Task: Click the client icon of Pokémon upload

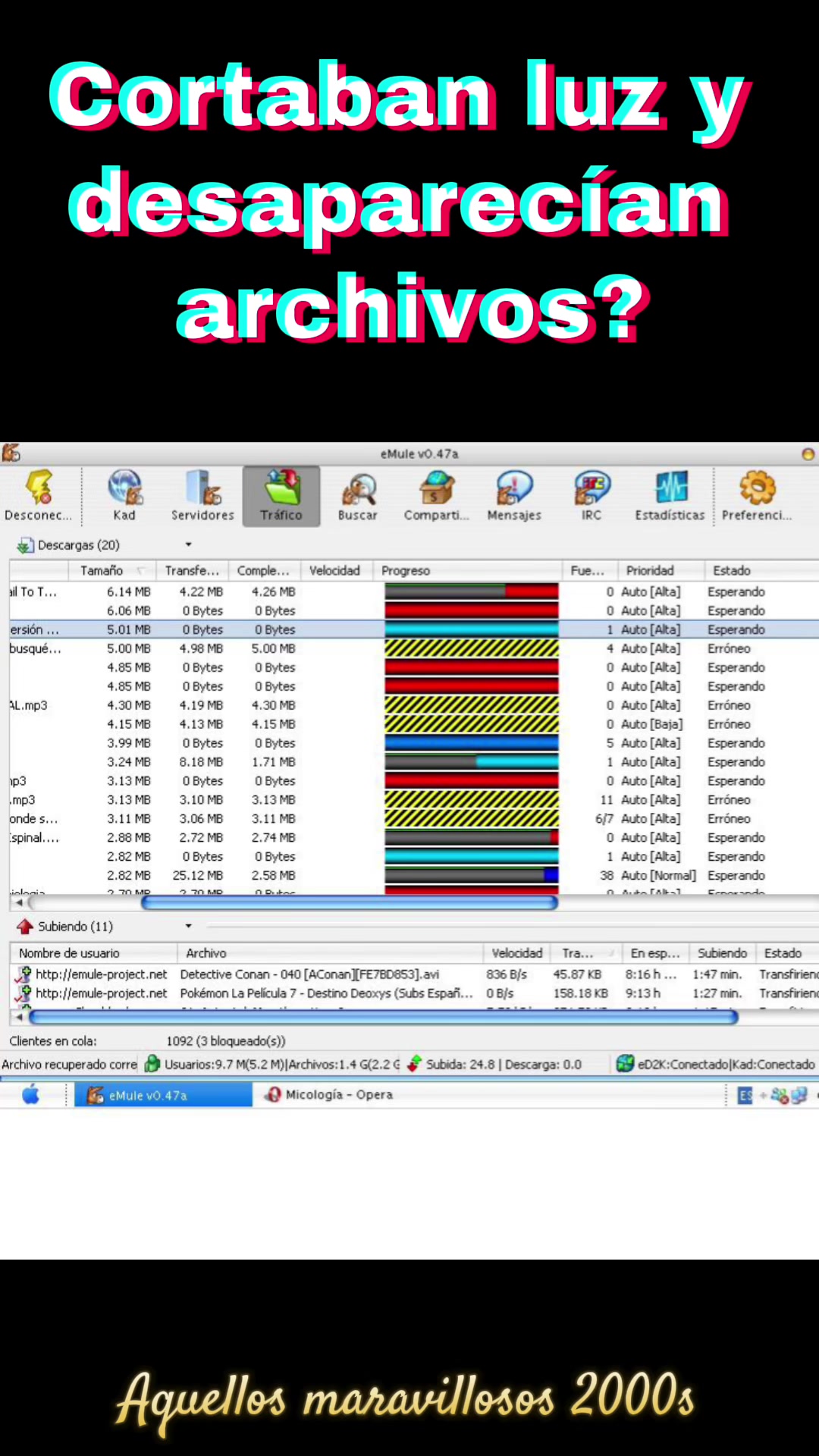Action: click(x=24, y=993)
